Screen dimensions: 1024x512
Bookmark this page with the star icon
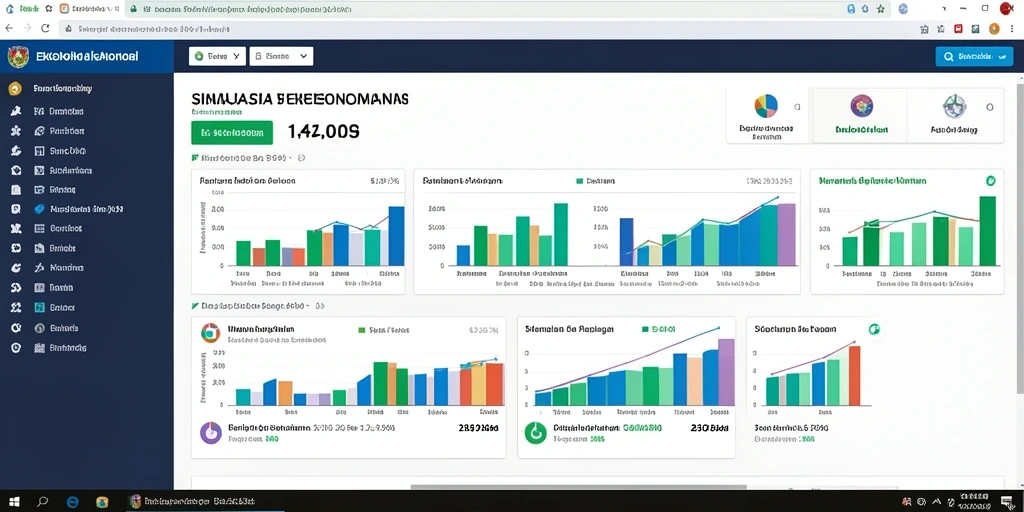pos(880,9)
